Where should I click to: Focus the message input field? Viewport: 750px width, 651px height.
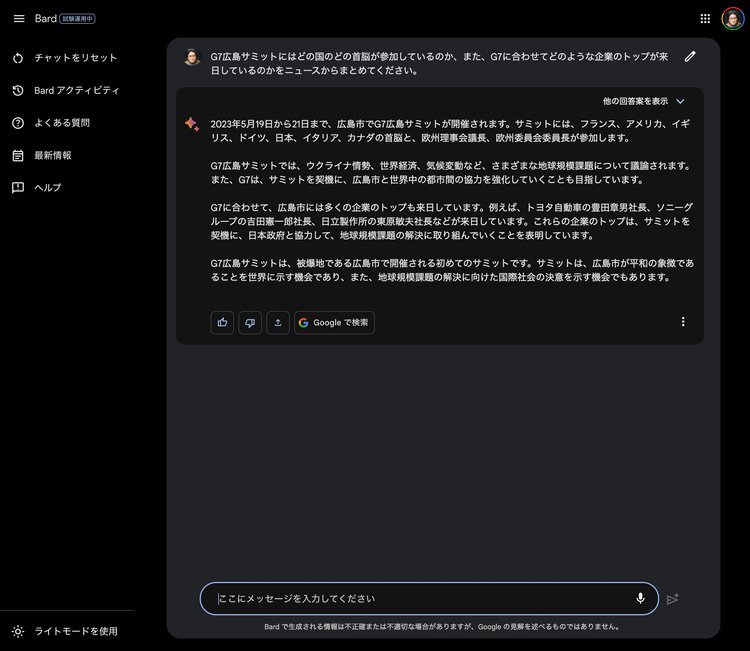pos(429,598)
